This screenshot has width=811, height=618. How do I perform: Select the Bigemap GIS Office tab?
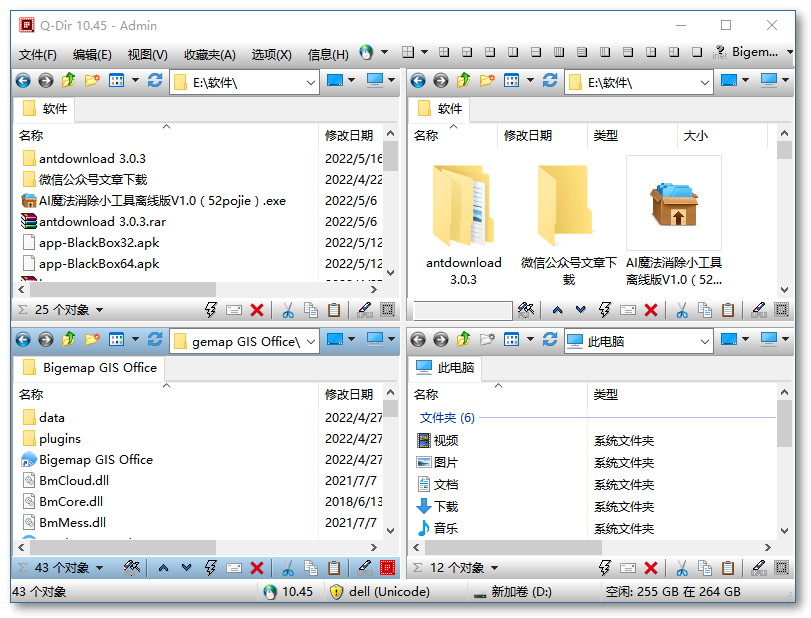pos(89,368)
